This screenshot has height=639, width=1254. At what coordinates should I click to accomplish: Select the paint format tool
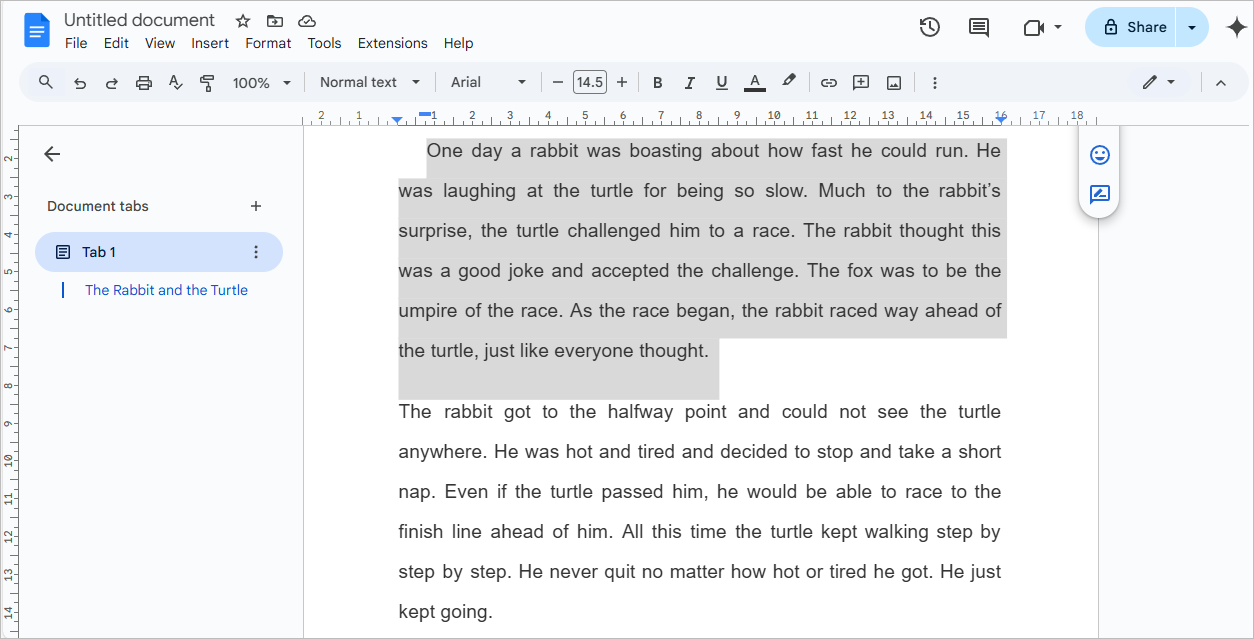[207, 83]
